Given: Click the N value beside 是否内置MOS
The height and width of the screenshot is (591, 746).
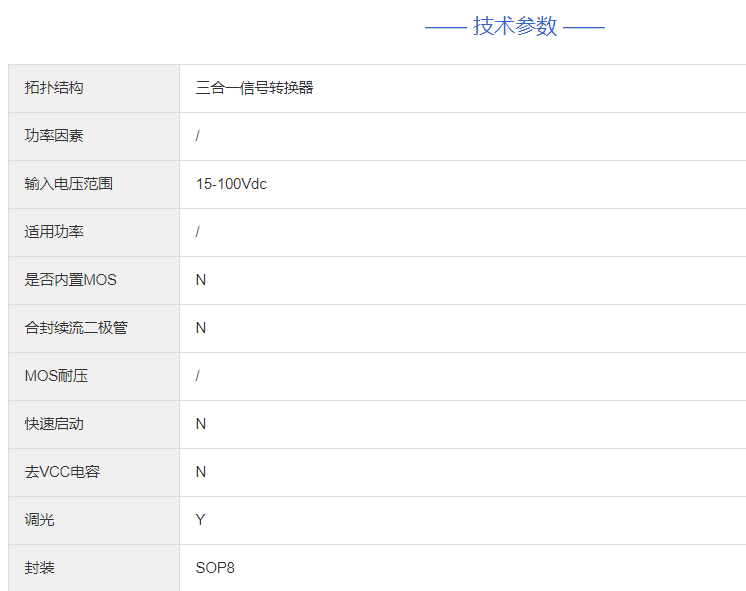Looking at the screenshot, I should (201, 280).
